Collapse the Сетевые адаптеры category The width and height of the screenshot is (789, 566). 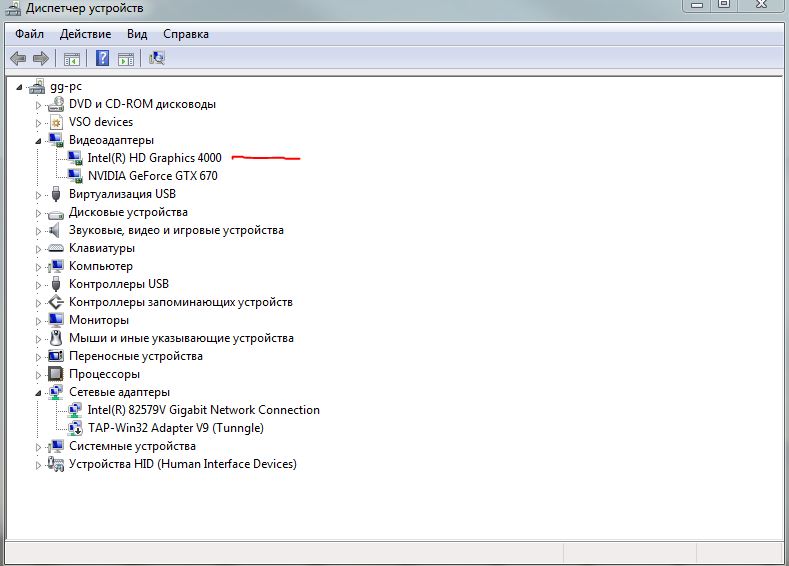[x=39, y=393]
